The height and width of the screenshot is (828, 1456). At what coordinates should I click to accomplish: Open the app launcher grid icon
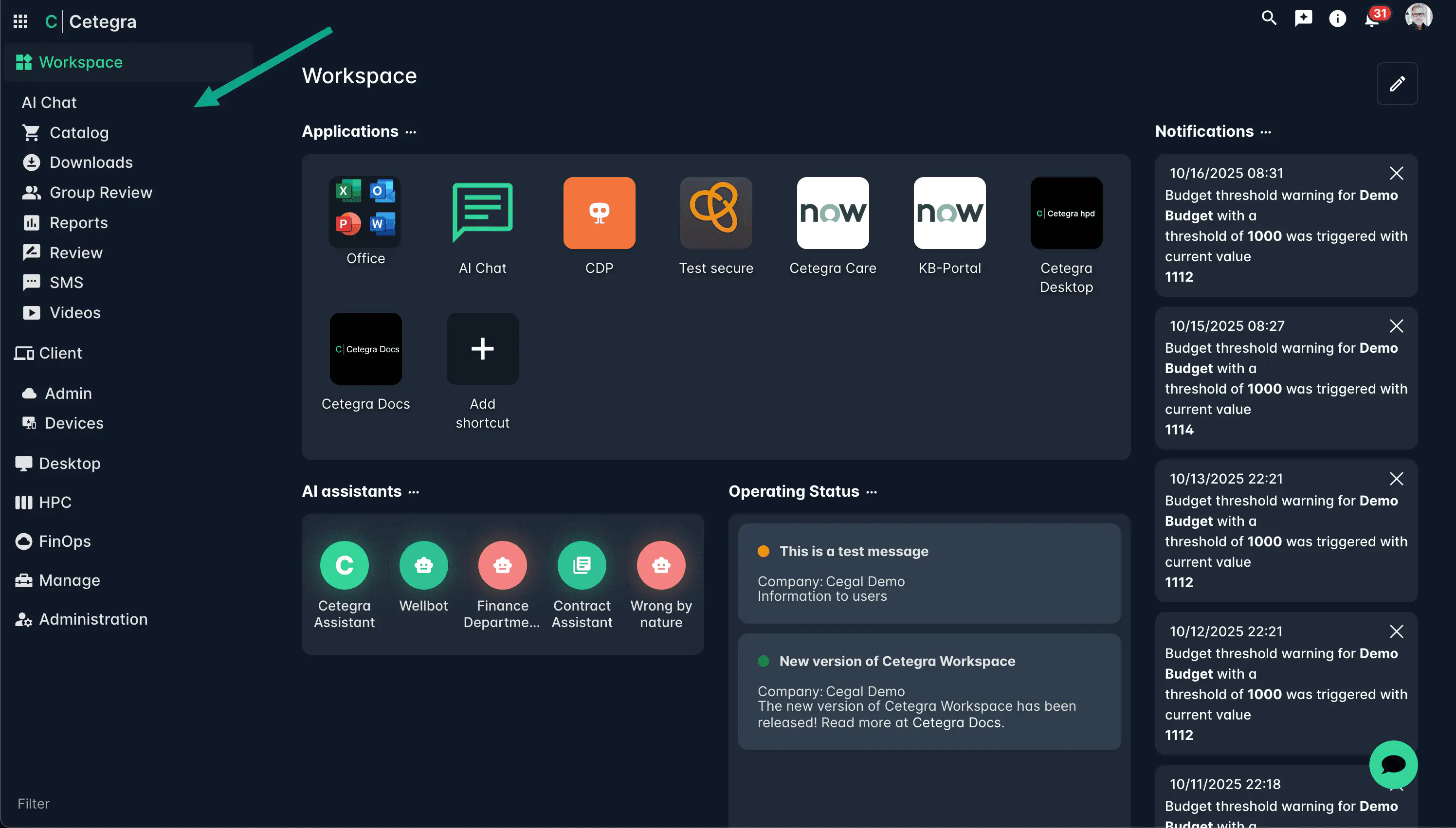pos(20,21)
